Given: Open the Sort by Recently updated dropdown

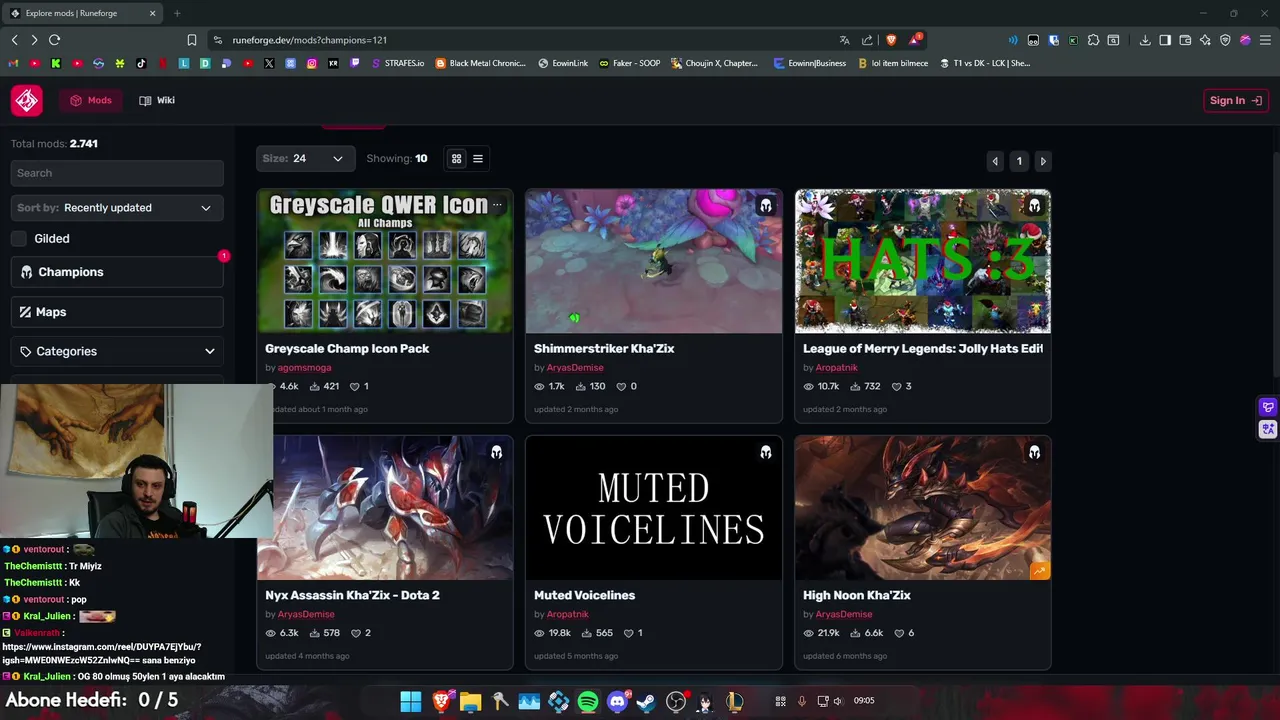Looking at the screenshot, I should tap(117, 208).
